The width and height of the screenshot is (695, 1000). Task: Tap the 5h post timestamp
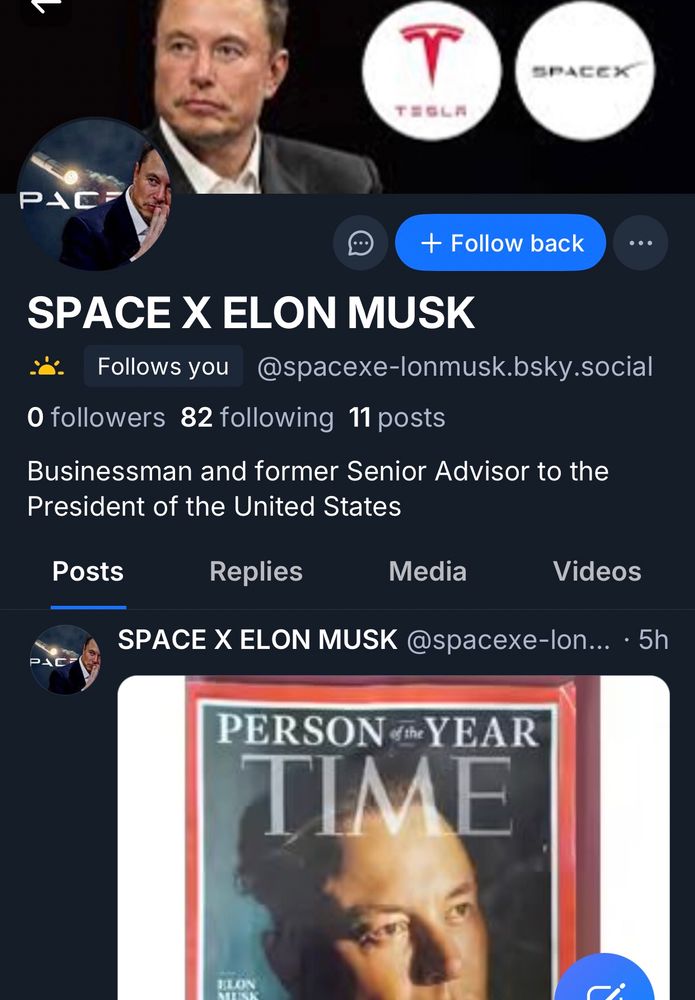[654, 640]
